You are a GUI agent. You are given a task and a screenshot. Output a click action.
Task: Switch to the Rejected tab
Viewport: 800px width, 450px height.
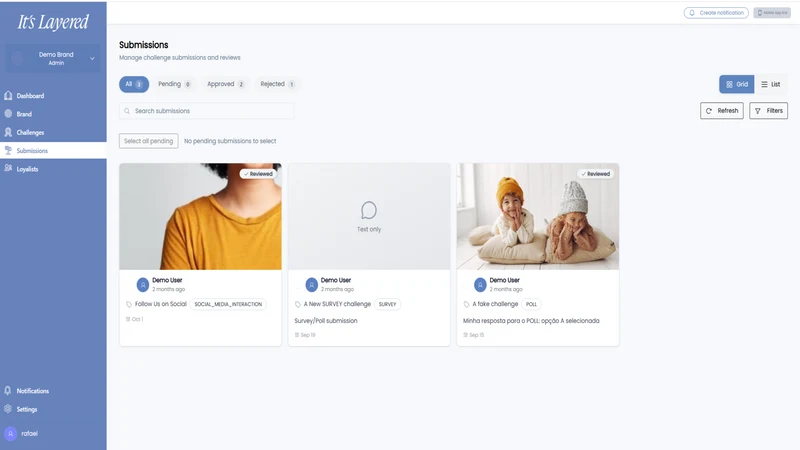(x=278, y=84)
